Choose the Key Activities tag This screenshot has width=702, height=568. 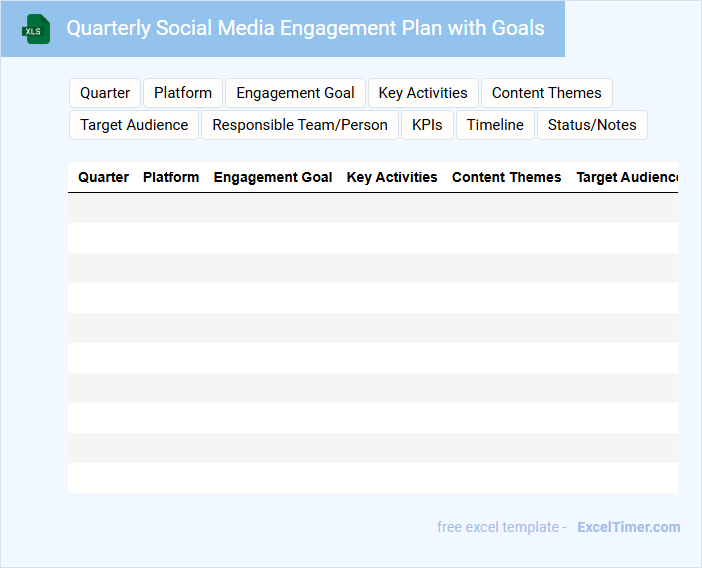(423, 93)
